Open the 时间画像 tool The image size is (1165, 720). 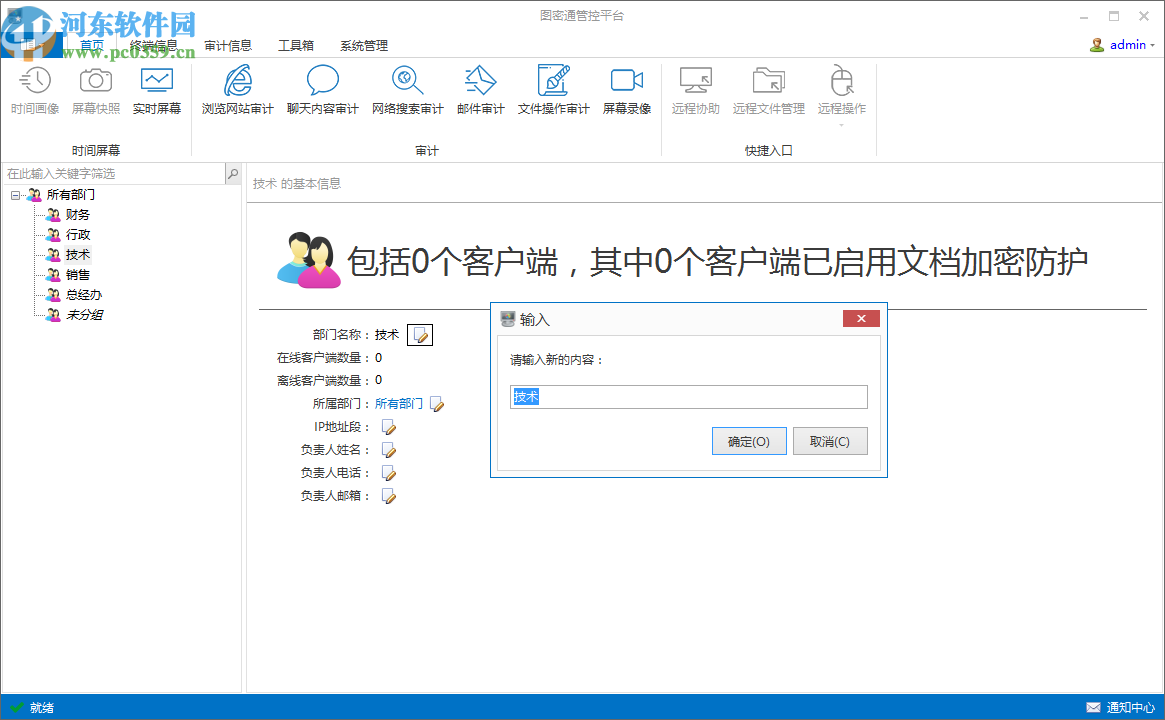(x=35, y=90)
